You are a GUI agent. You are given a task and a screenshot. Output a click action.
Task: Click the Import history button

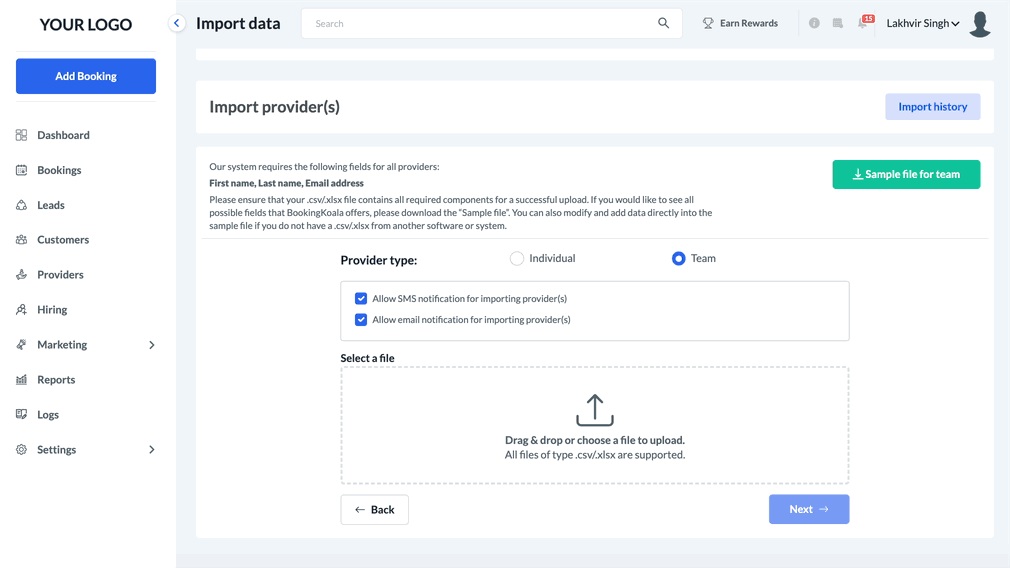pos(932,107)
